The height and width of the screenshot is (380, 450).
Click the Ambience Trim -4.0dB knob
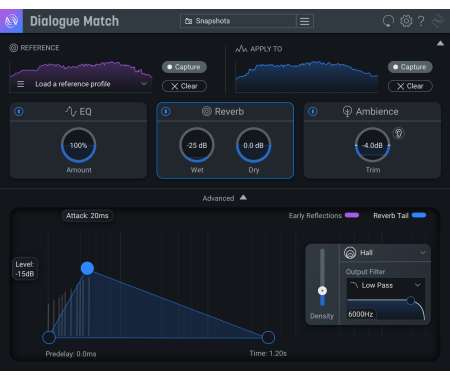click(x=373, y=145)
